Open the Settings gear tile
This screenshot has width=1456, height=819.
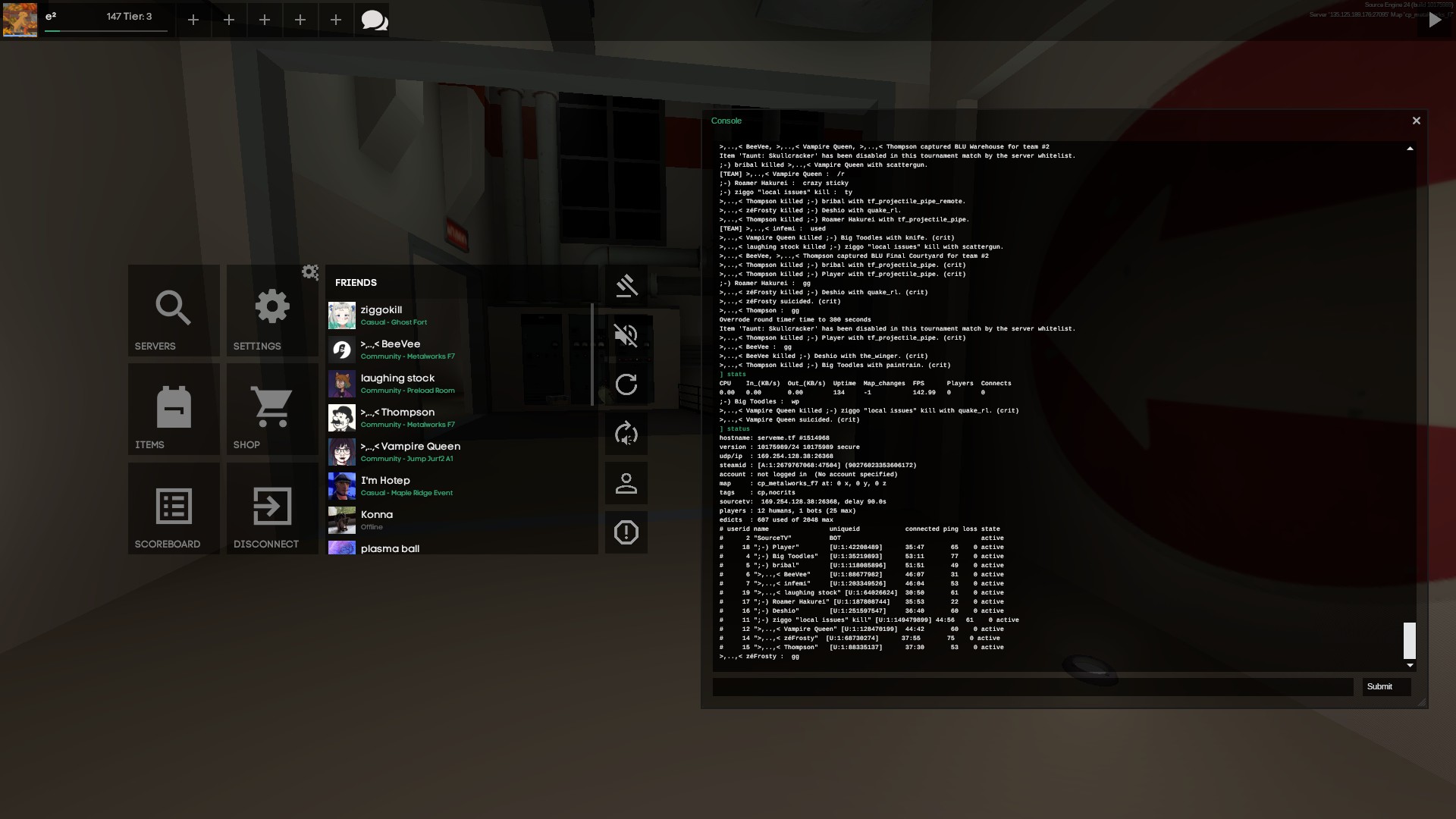click(272, 311)
